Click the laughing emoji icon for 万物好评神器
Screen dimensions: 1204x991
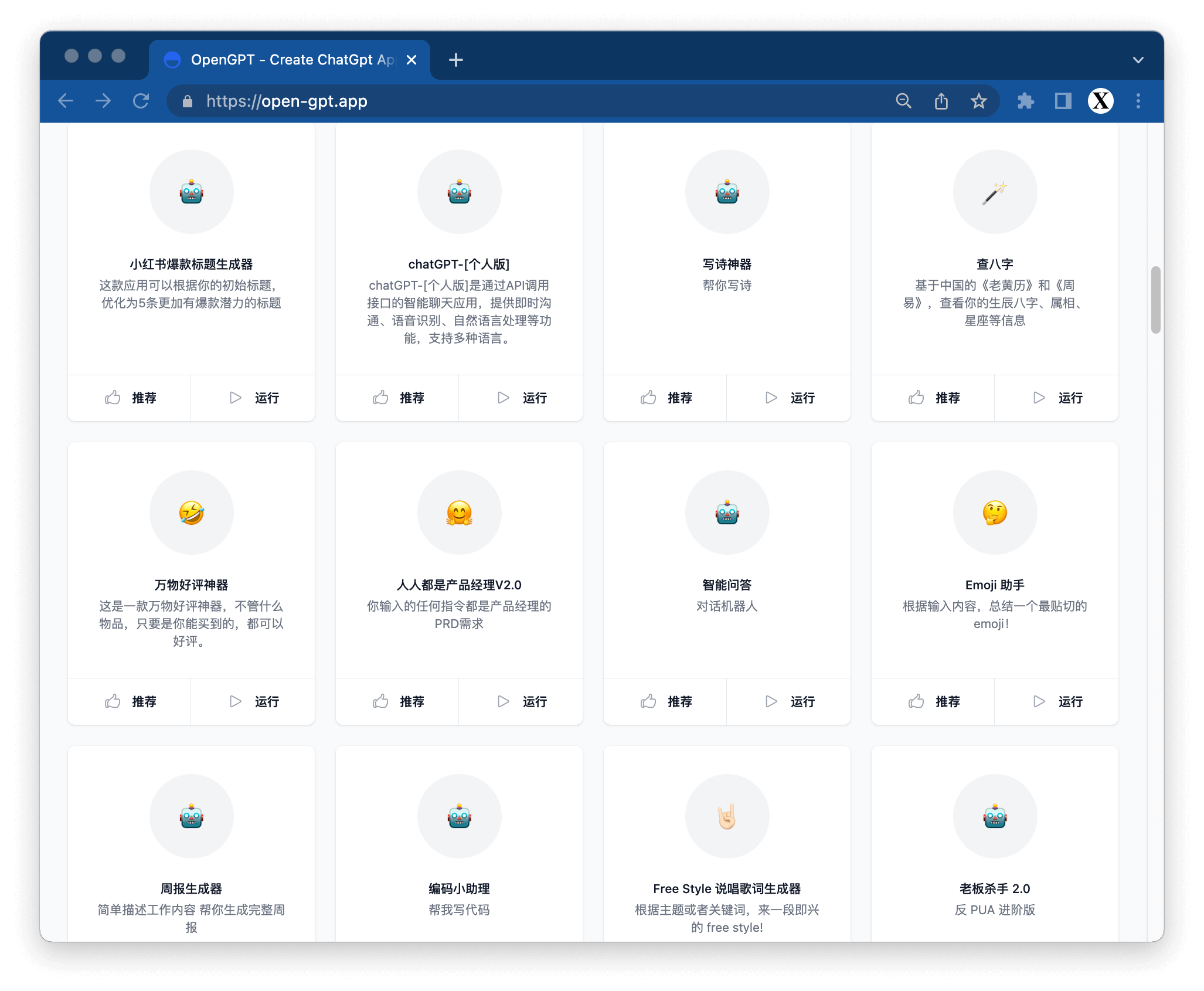click(191, 513)
